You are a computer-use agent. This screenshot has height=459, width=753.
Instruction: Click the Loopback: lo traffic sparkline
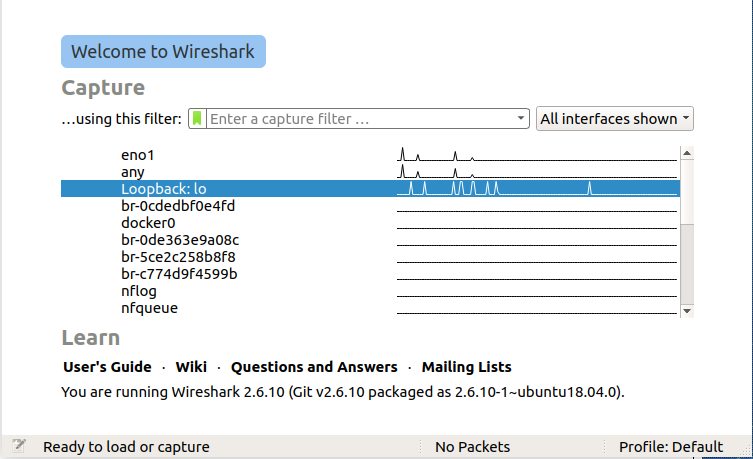[x=537, y=188]
